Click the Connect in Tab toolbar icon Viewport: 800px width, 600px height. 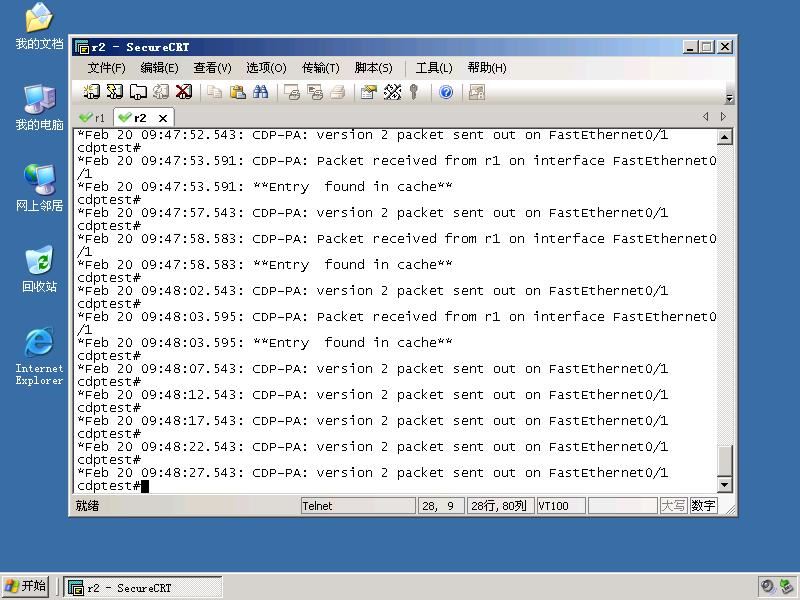pyautogui.click(x=138, y=92)
